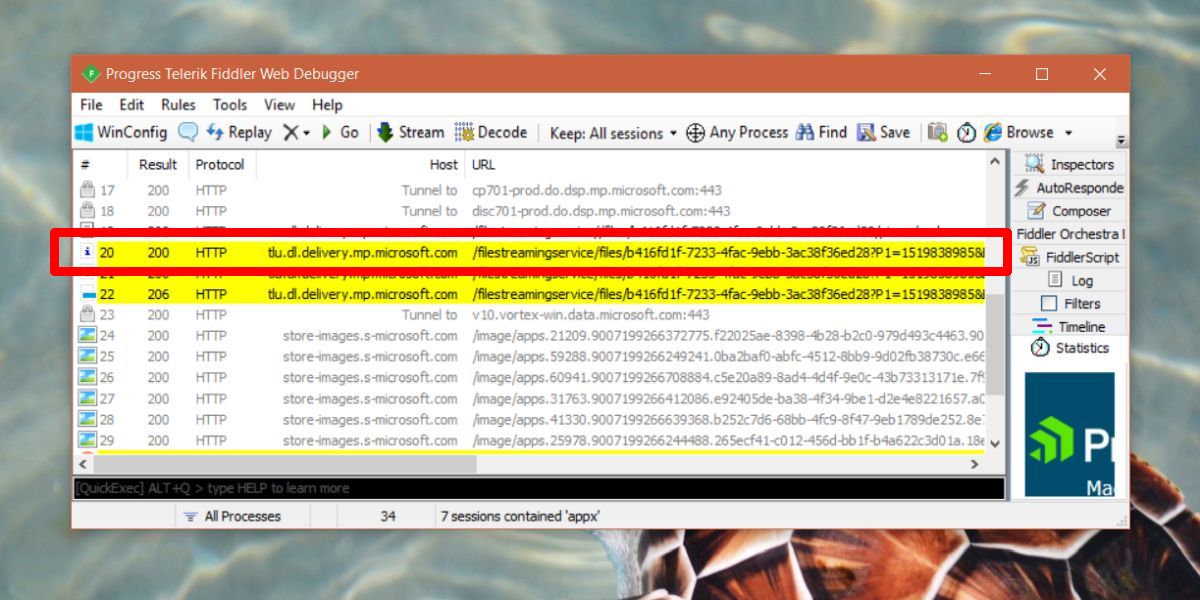Select session 17 lock icon row
The width and height of the screenshot is (1200, 600).
click(x=530, y=190)
